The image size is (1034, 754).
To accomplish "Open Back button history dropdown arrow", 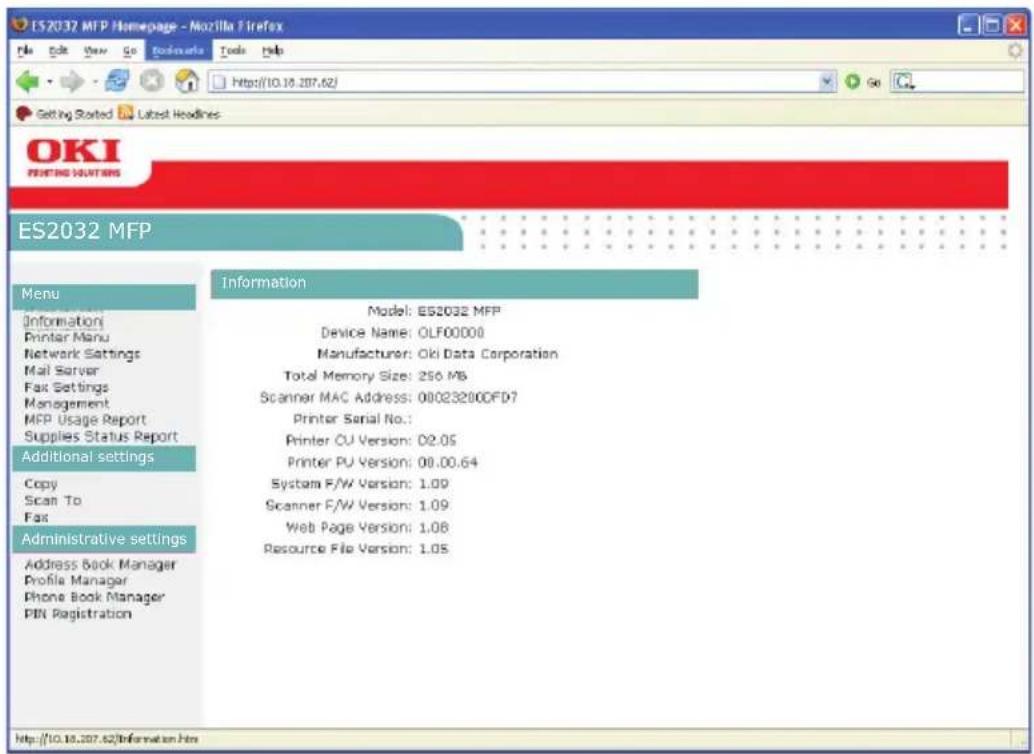I will (49, 82).
